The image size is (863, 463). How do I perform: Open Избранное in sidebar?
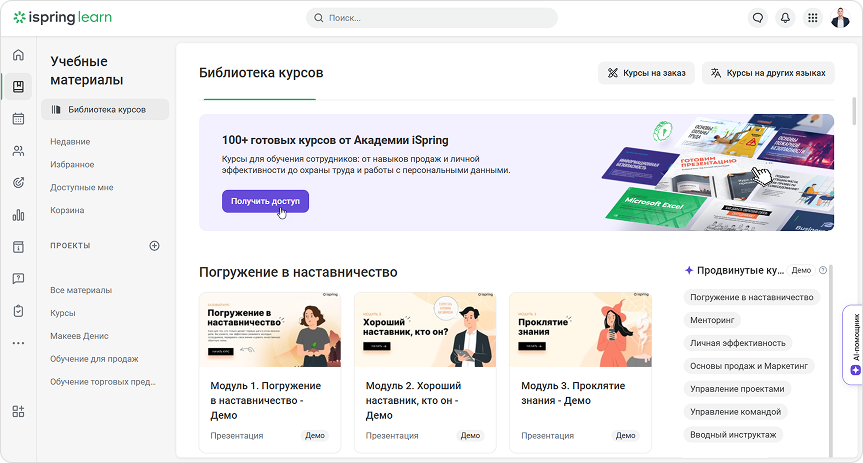(72, 165)
